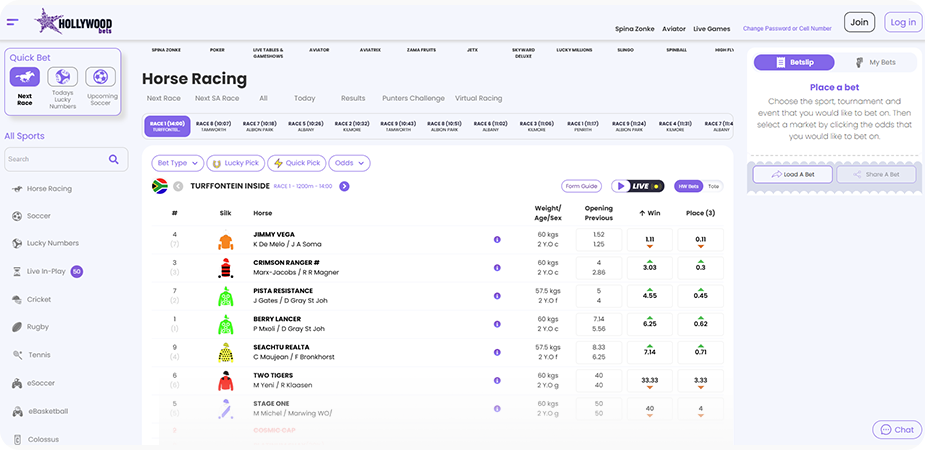Expand the Bet Type dropdown
Screen dimensions: 925x450
coord(178,163)
